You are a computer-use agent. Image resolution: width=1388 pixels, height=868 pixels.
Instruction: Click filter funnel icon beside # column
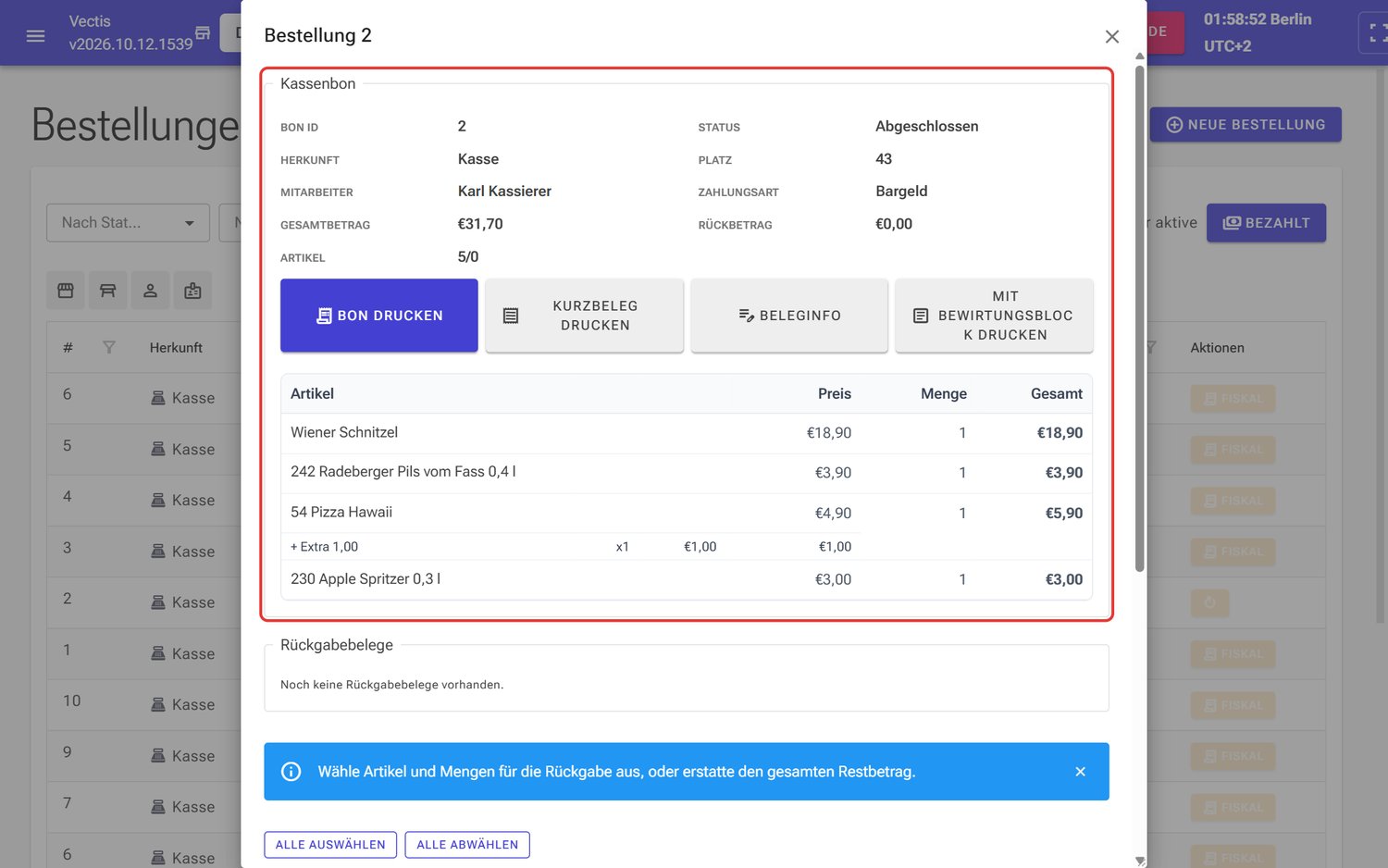click(109, 348)
